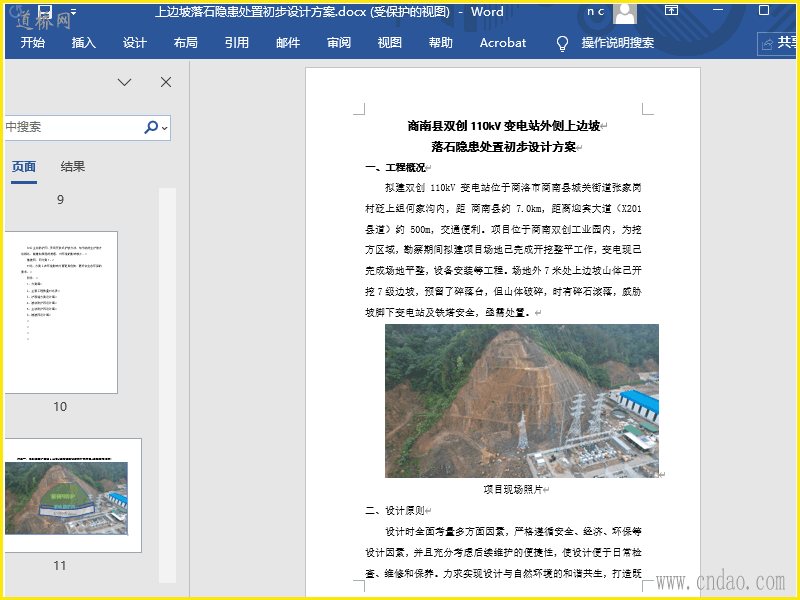Click the lightbulb Tell Me icon
Viewport: 800px width, 600px height.
(x=562, y=43)
